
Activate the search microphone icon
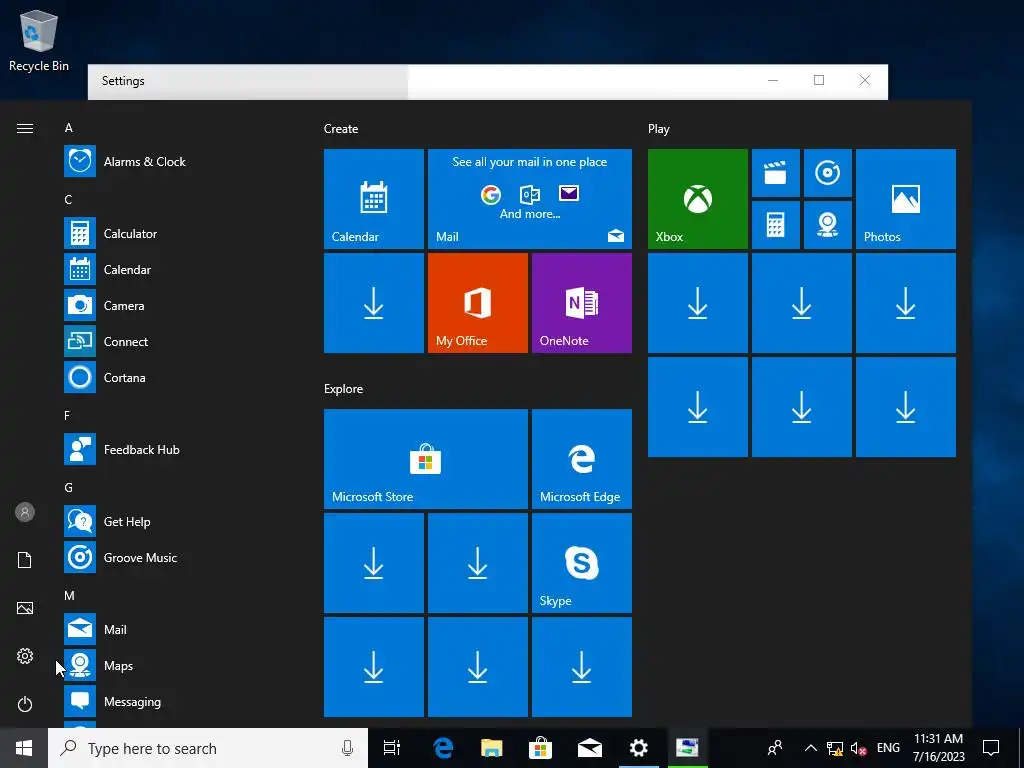[x=347, y=748]
